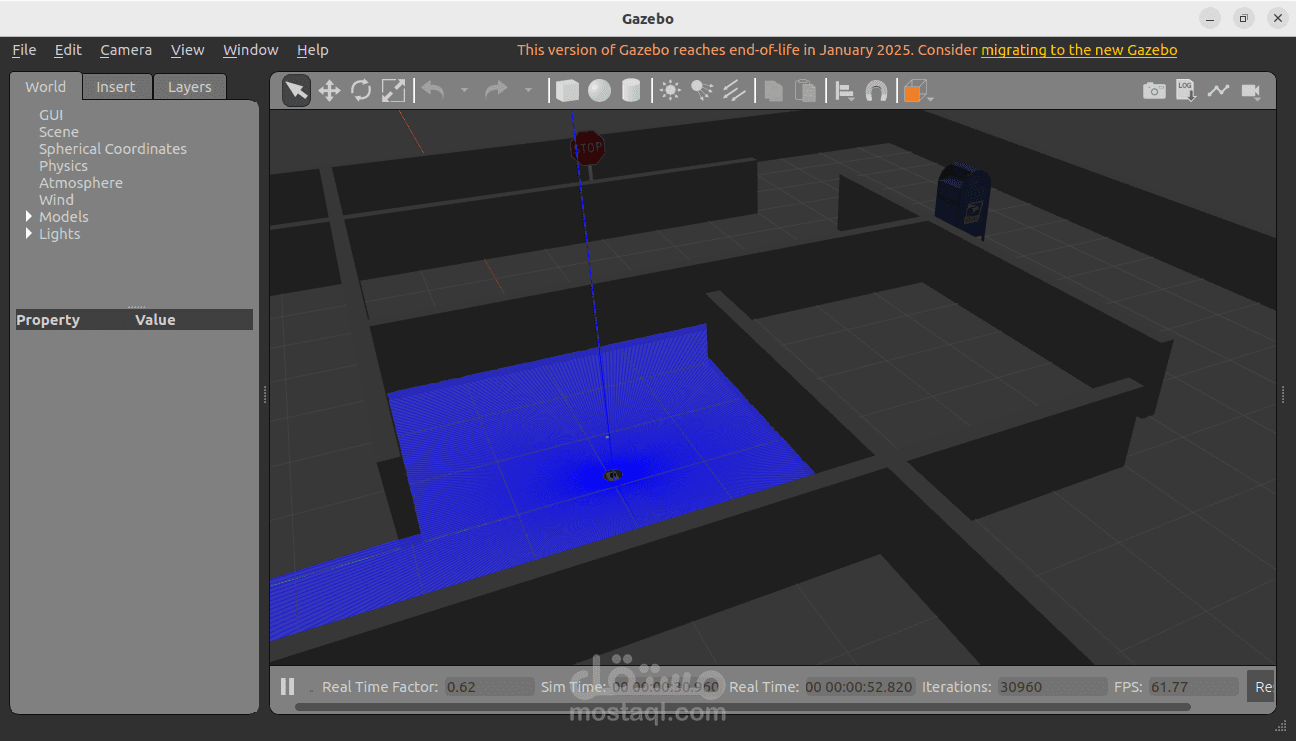Click the STOP sign model in scene
Screen dimensions: 1296x741
click(x=588, y=150)
